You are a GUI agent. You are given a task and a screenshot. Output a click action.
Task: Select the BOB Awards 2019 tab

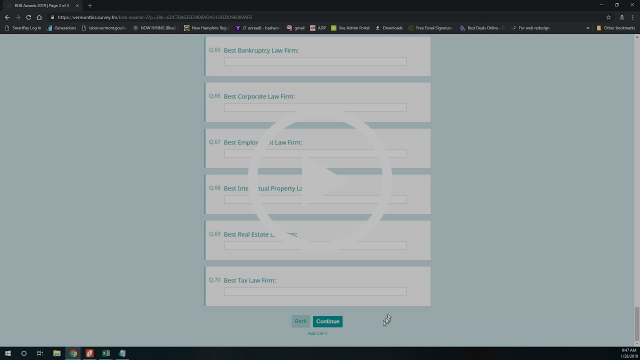[41, 6]
